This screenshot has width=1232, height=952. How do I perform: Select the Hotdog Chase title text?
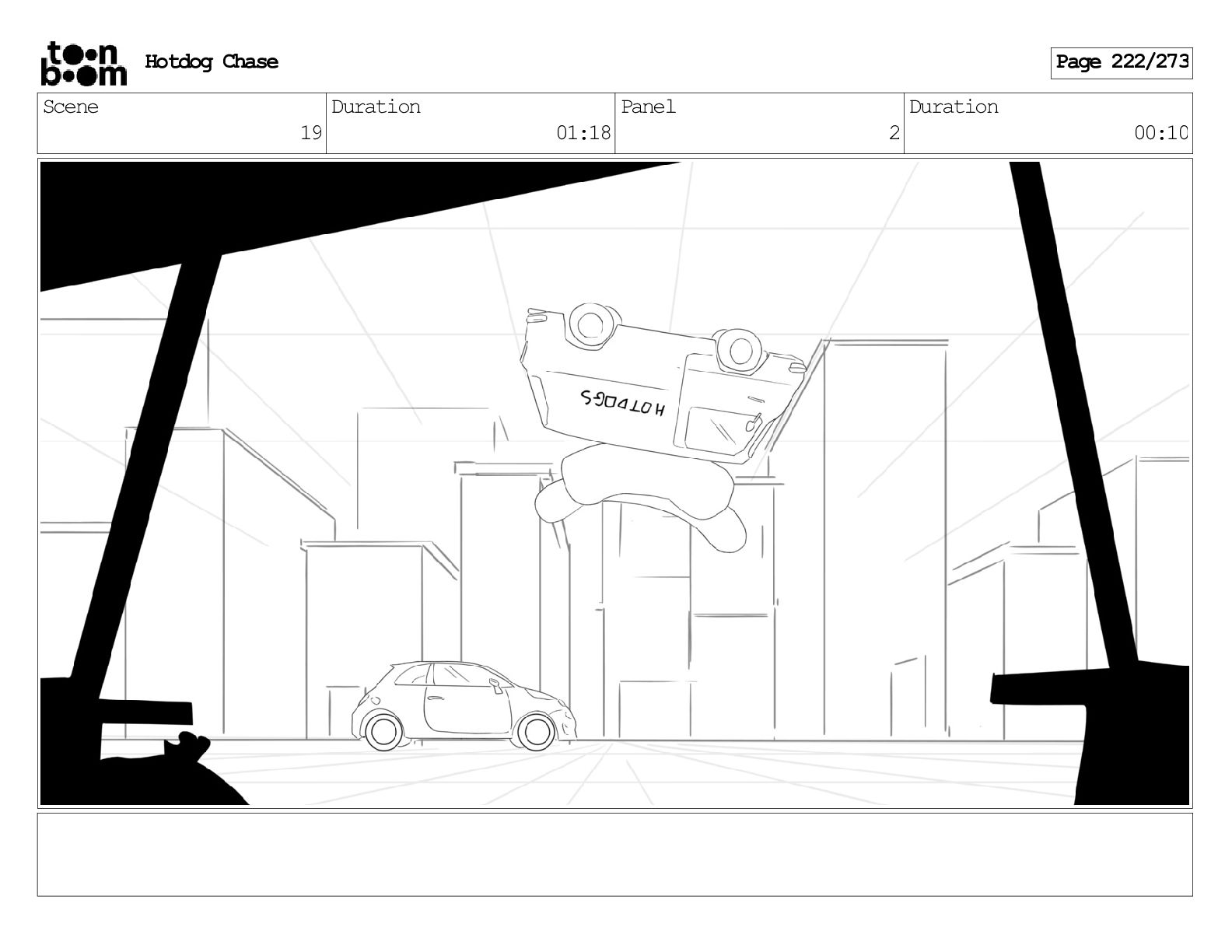tap(212, 62)
